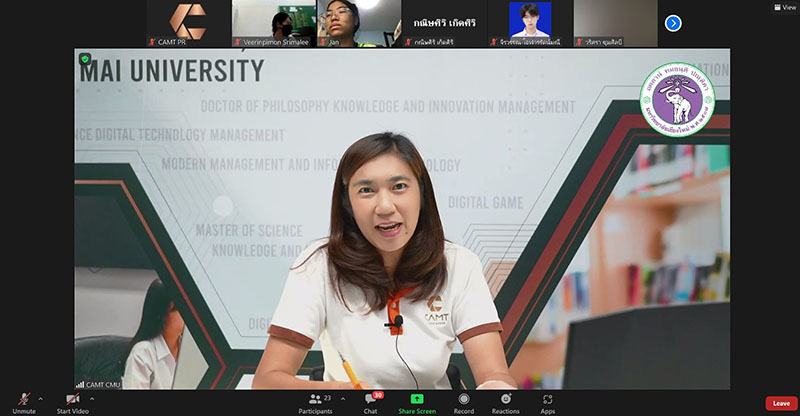The image size is (800, 416).
Task: Show next participants with blue arrow
Action: [x=673, y=23]
